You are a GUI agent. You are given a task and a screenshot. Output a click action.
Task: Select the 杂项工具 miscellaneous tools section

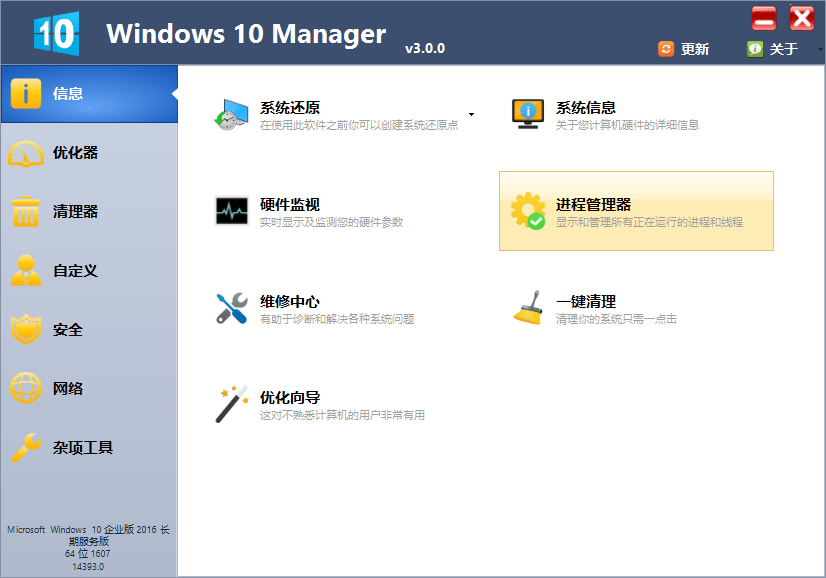click(x=88, y=447)
